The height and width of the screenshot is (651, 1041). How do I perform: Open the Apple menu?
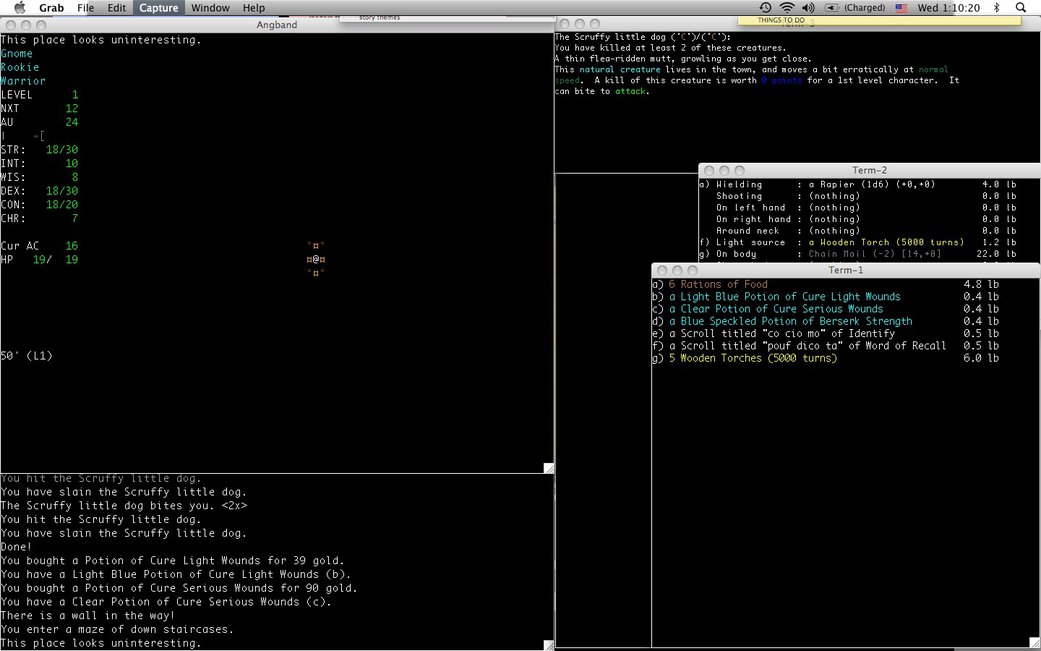[19, 8]
